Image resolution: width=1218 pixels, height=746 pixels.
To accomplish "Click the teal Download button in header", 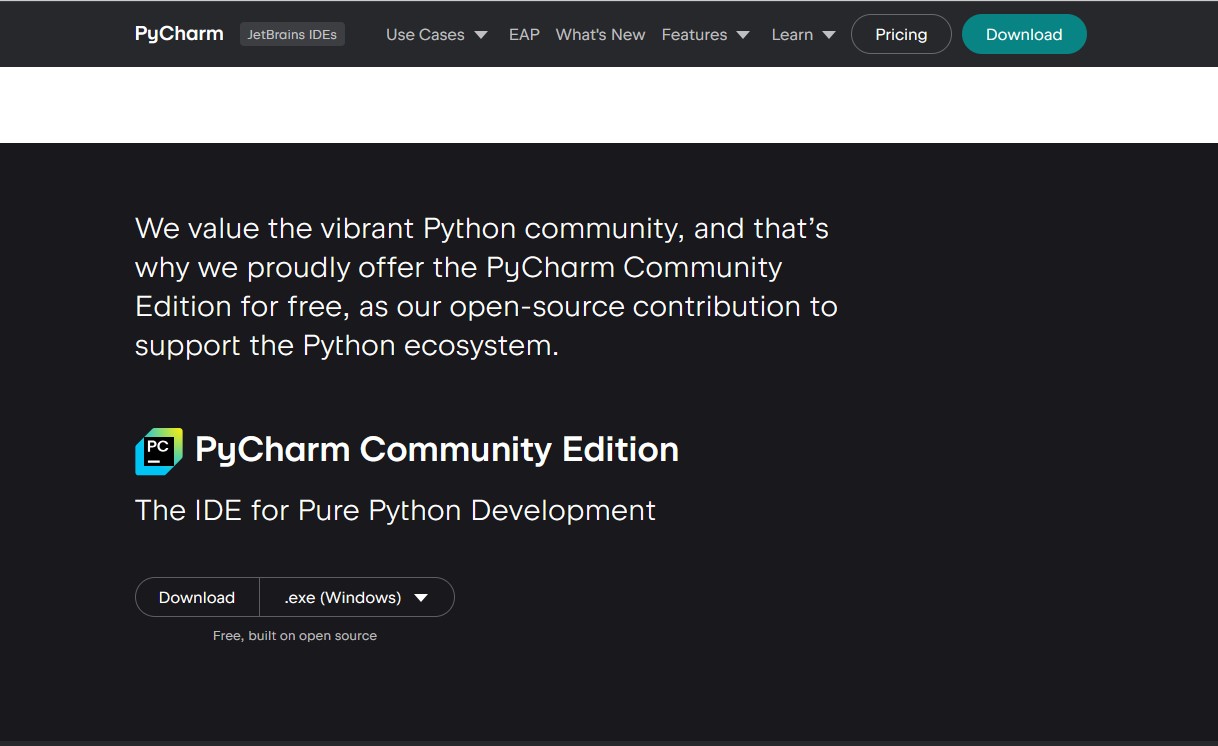I will coord(1024,34).
